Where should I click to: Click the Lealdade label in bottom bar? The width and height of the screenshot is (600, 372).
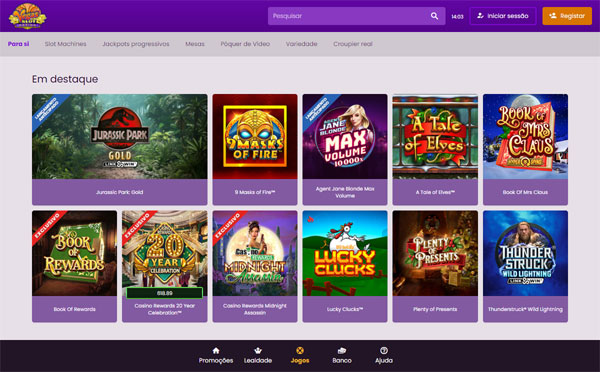click(x=258, y=361)
